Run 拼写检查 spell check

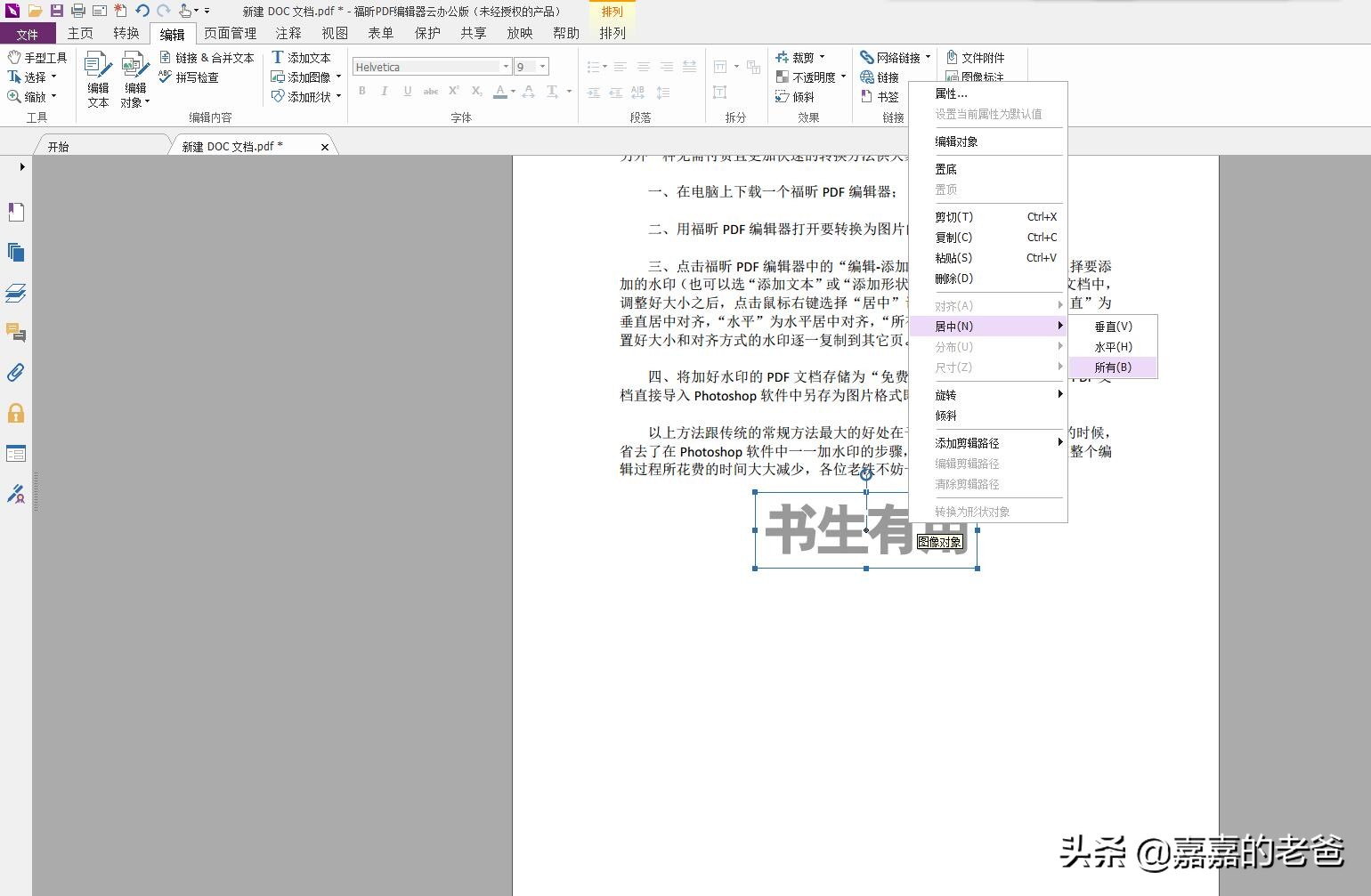[203, 77]
